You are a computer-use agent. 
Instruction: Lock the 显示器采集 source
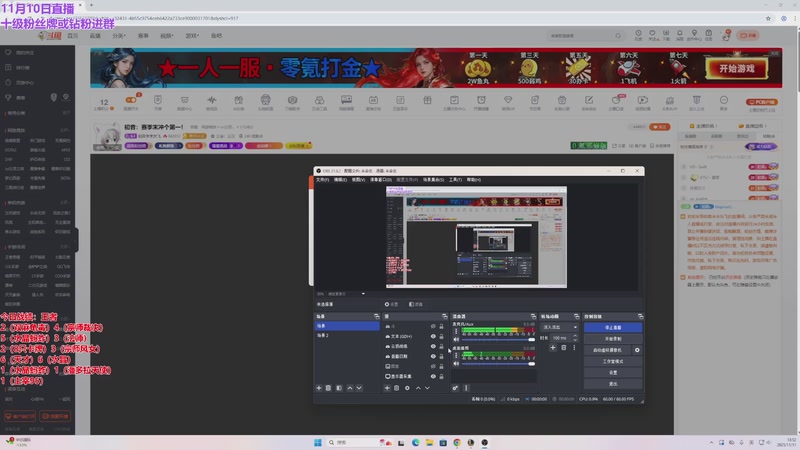441,377
